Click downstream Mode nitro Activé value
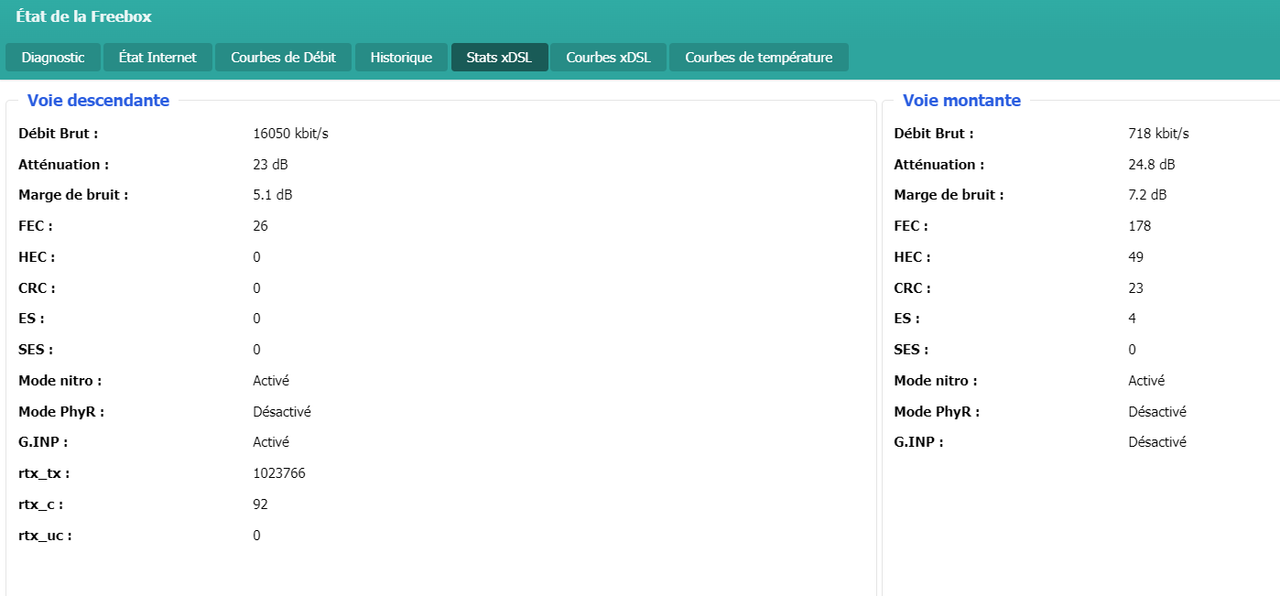 271,380
